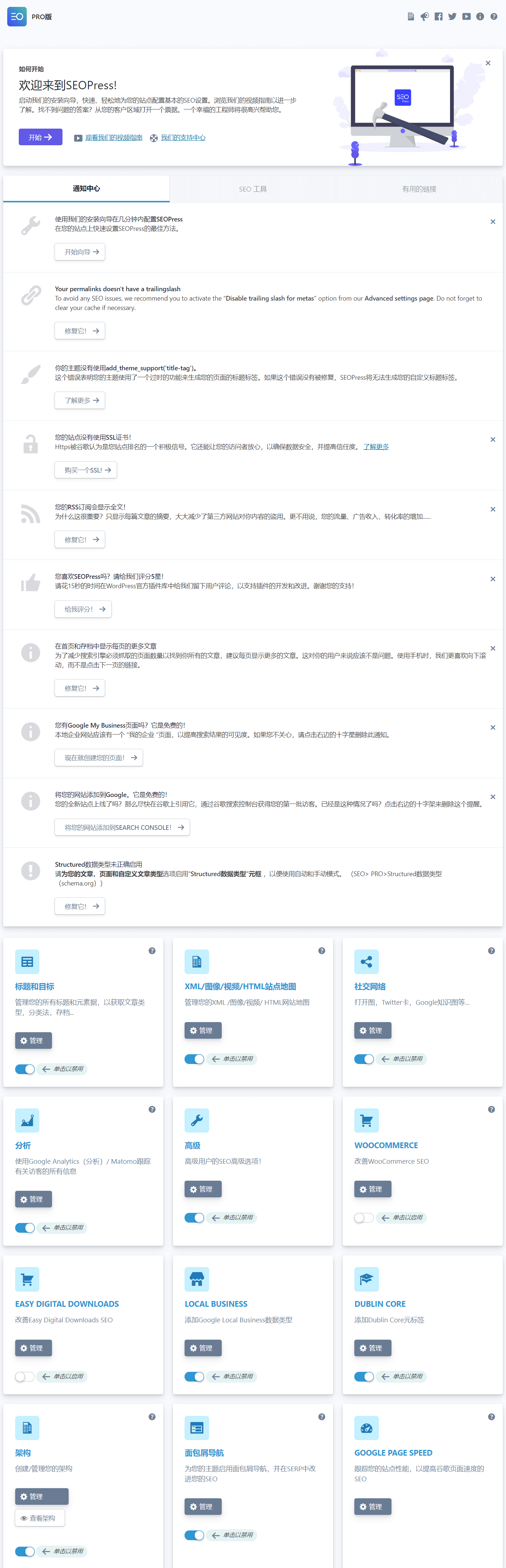Screen dimensions: 506x1568
Task: Disable the 高级 feature toggle
Action: [x=195, y=1218]
